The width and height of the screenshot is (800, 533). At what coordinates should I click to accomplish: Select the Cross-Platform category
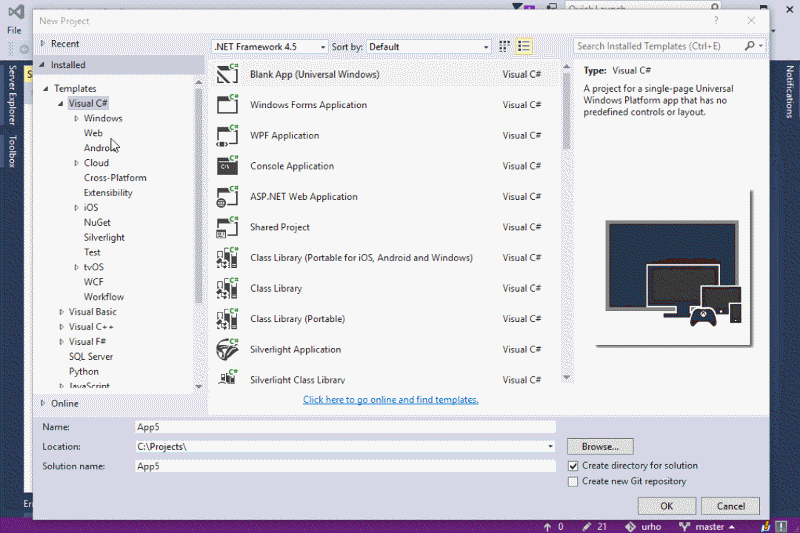click(115, 177)
